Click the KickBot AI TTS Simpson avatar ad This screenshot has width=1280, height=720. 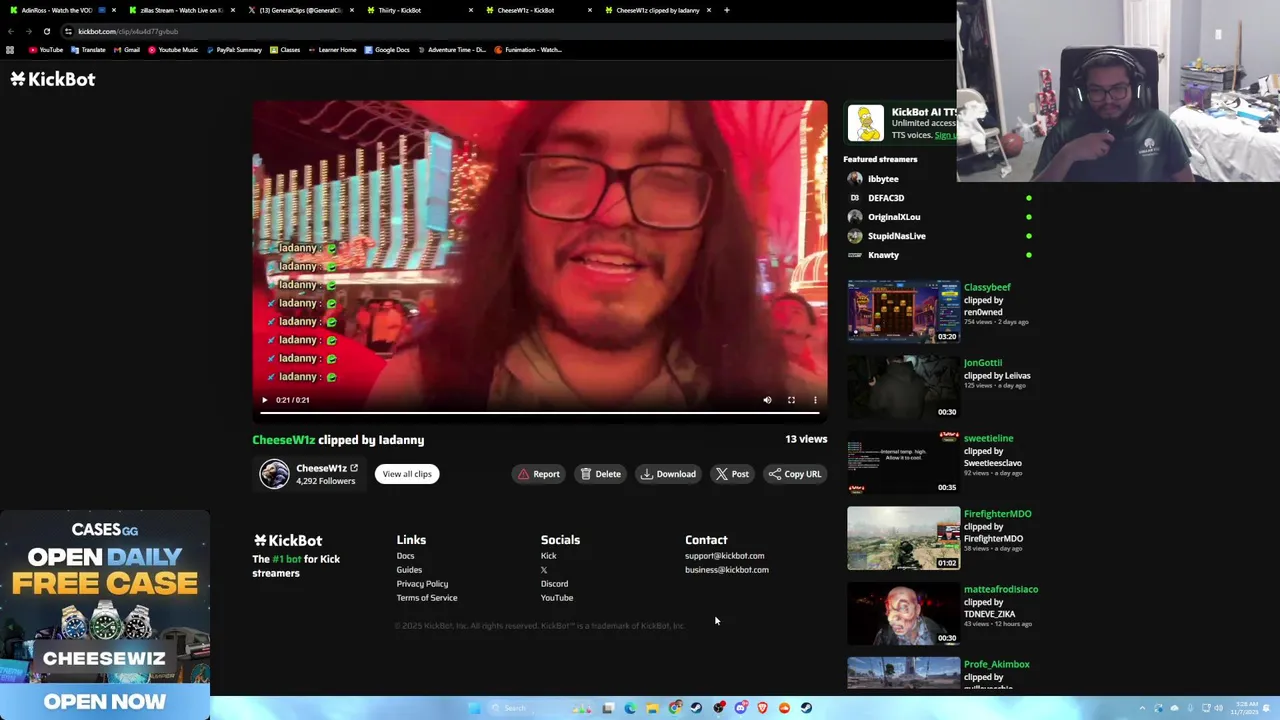click(866, 123)
